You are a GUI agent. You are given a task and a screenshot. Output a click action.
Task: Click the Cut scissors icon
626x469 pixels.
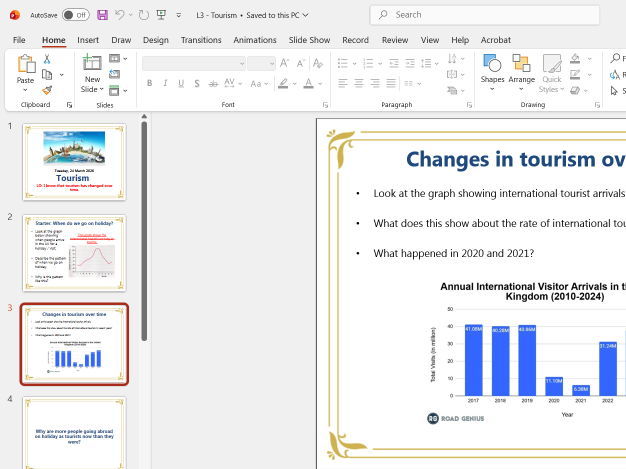46,60
